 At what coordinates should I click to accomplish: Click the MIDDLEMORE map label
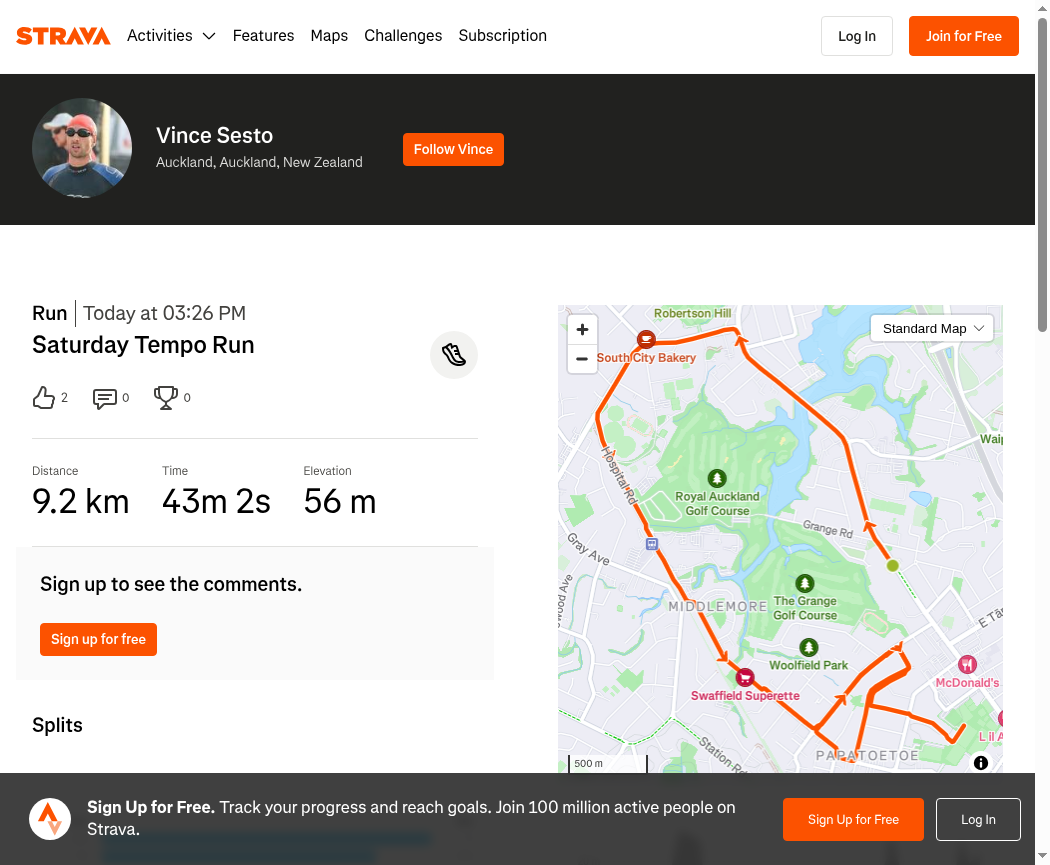tap(717, 607)
